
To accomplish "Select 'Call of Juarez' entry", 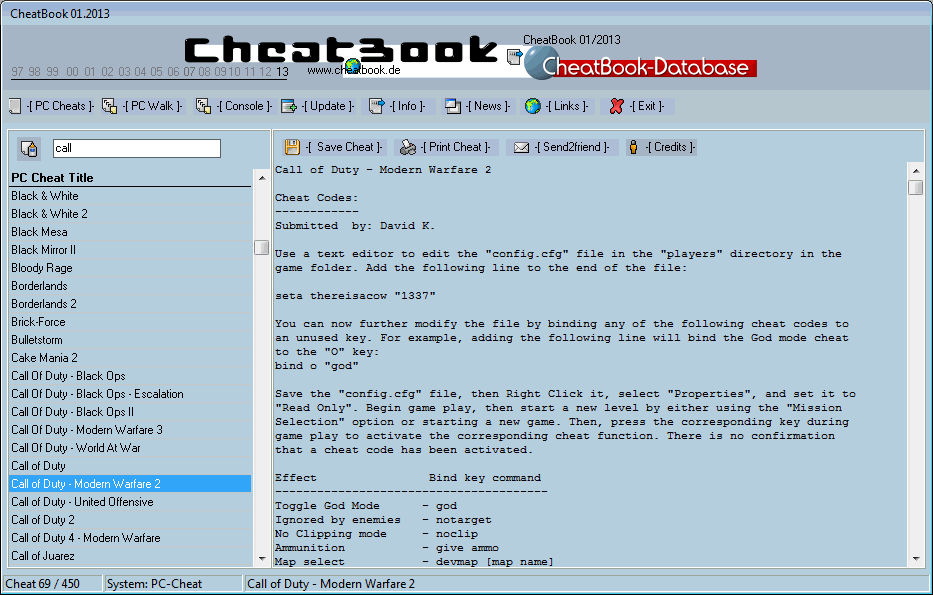I will (130, 556).
